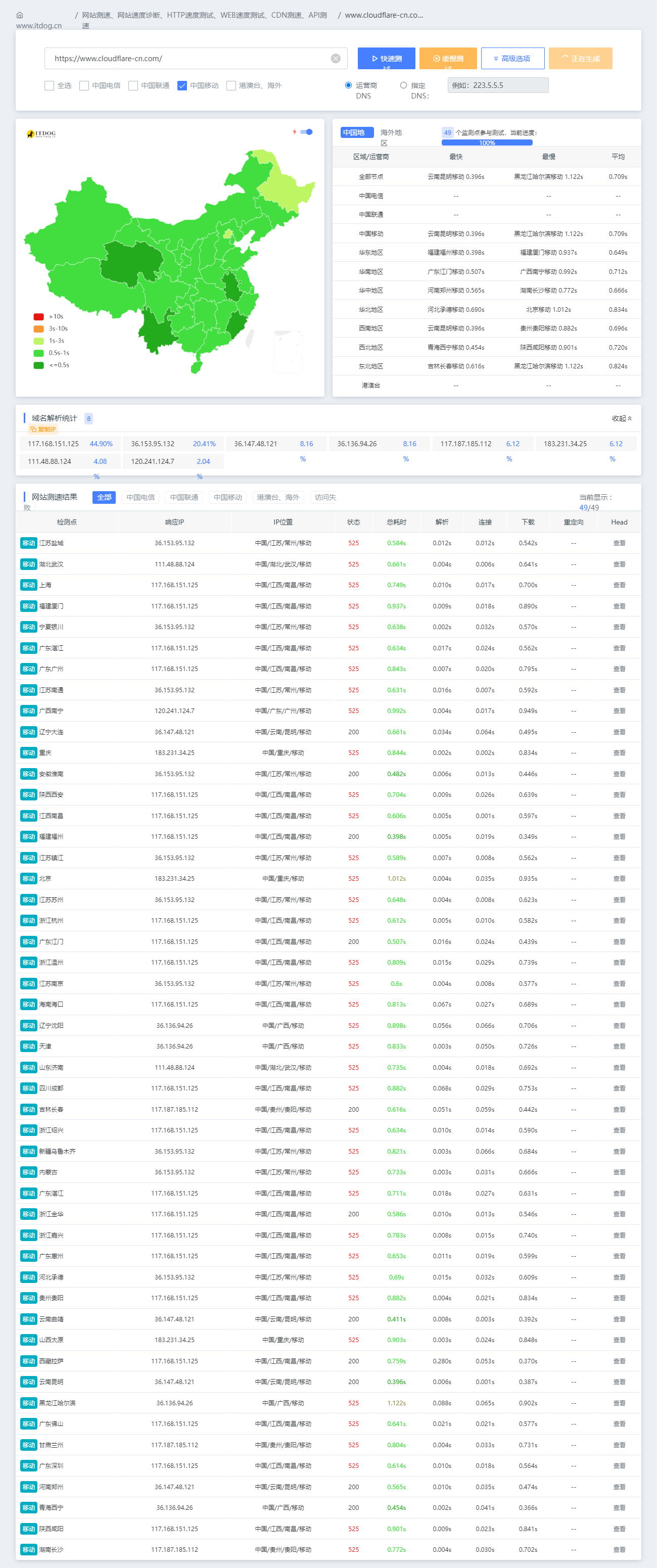This screenshot has height=1568, width=657.
Task: Click the 移动 badge for 湖北武汉
Action: pos(29,564)
